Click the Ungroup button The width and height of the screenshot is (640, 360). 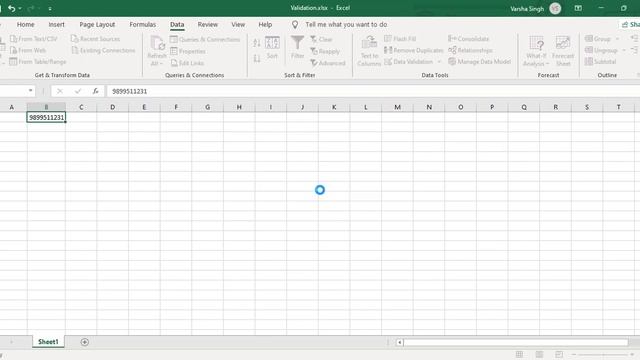click(x=601, y=50)
